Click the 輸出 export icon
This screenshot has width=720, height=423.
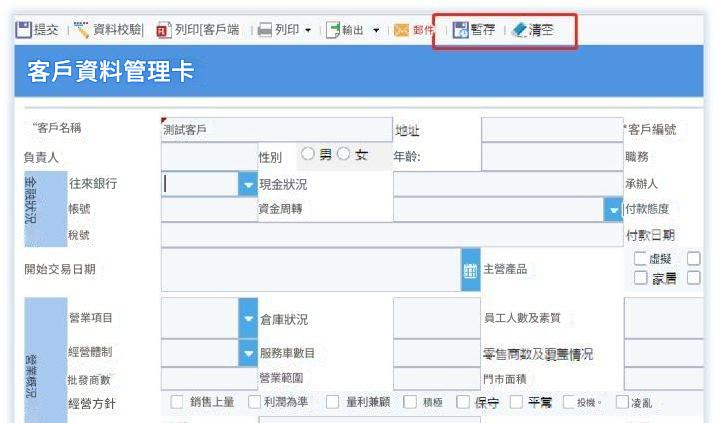333,30
